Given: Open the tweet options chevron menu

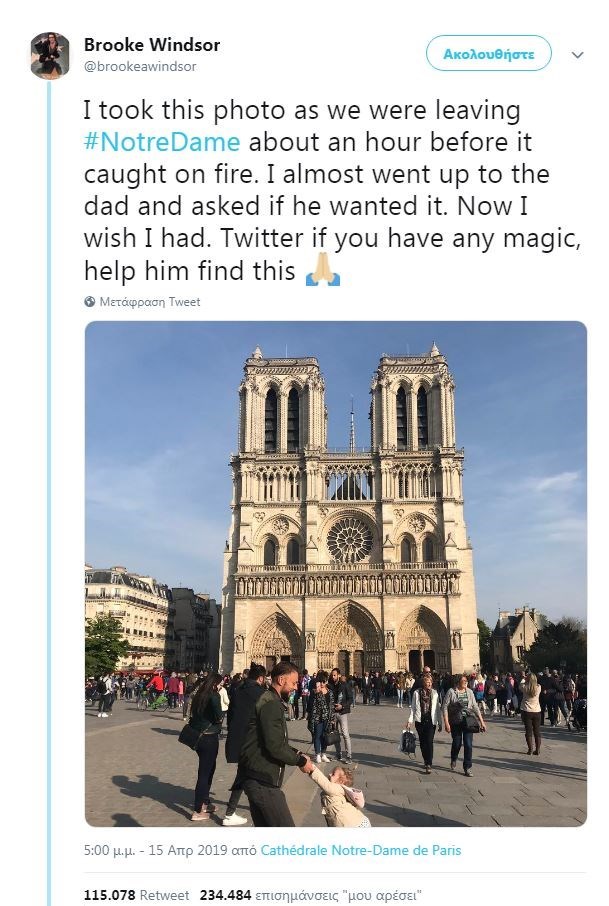Looking at the screenshot, I should 577,55.
